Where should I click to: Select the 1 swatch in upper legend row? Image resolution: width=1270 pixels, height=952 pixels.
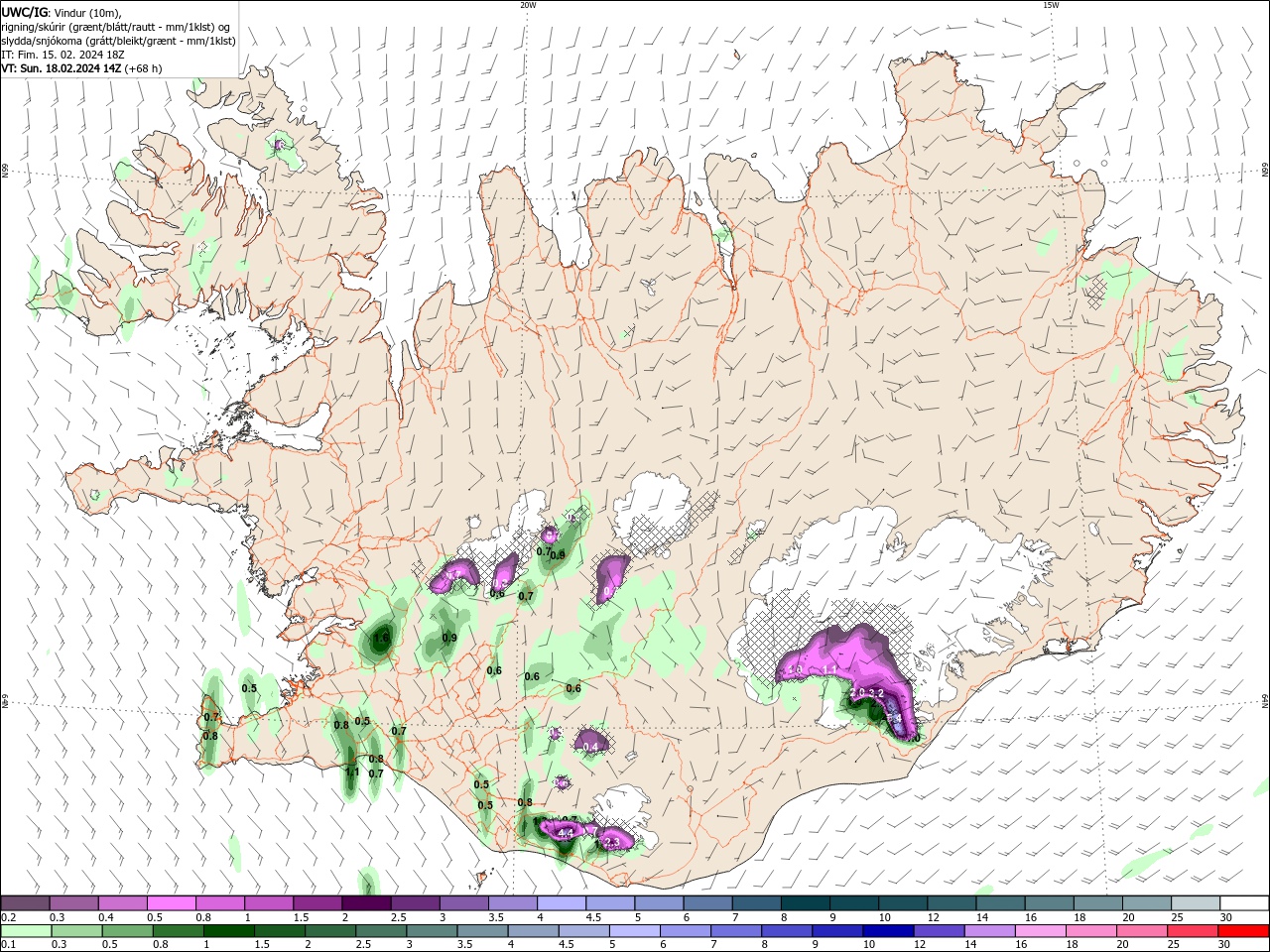point(268,903)
